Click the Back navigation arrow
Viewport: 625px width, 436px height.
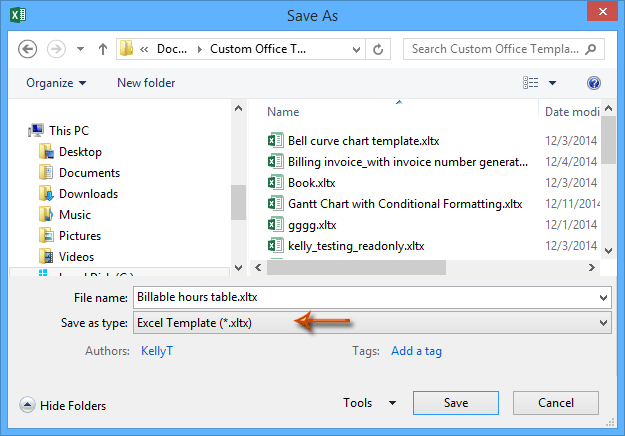coord(28,49)
